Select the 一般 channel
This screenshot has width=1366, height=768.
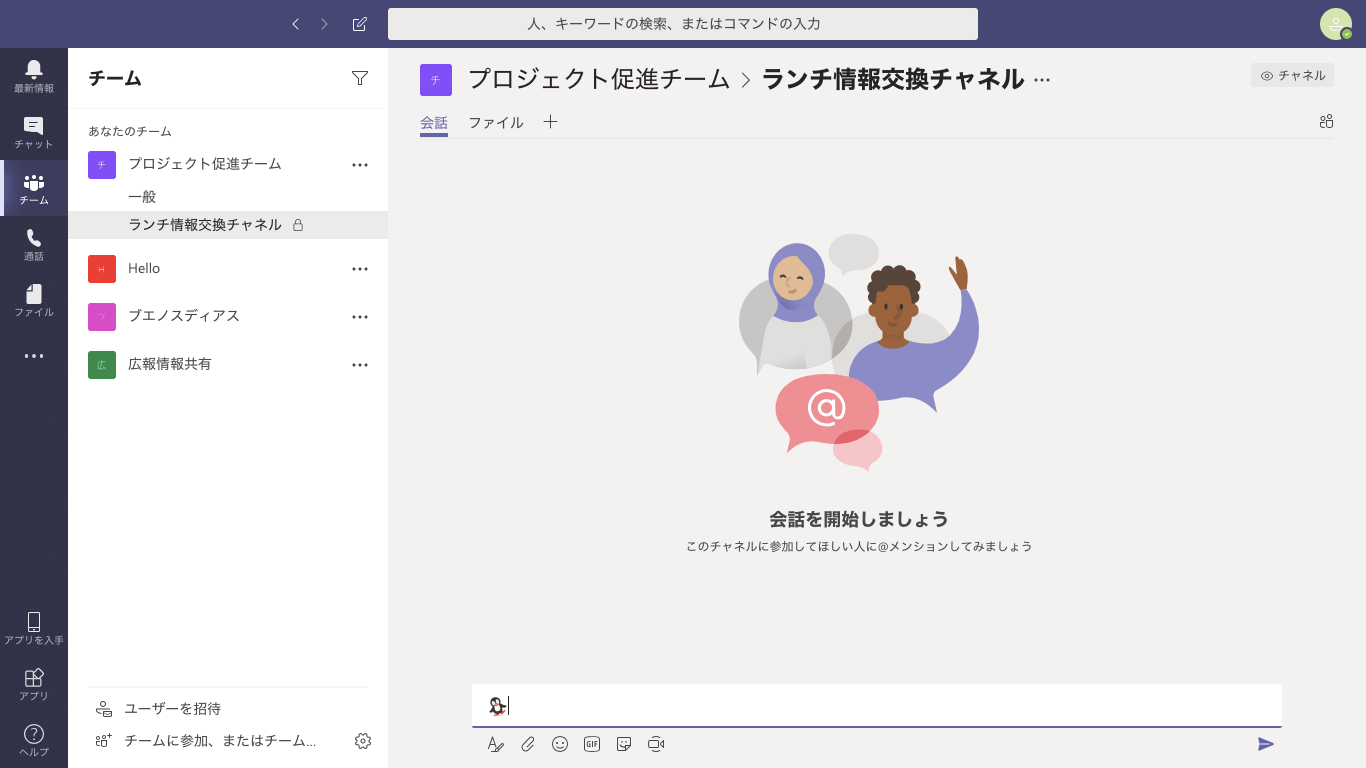pyautogui.click(x=142, y=197)
